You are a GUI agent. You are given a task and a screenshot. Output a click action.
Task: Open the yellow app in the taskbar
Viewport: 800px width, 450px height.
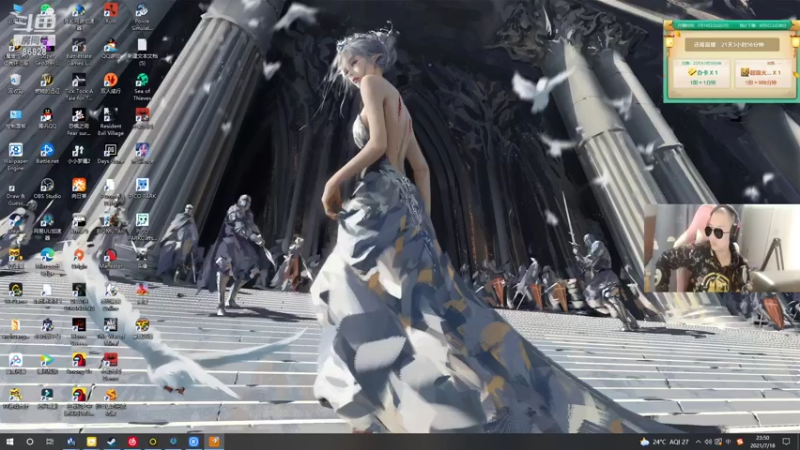pyautogui.click(x=91, y=442)
